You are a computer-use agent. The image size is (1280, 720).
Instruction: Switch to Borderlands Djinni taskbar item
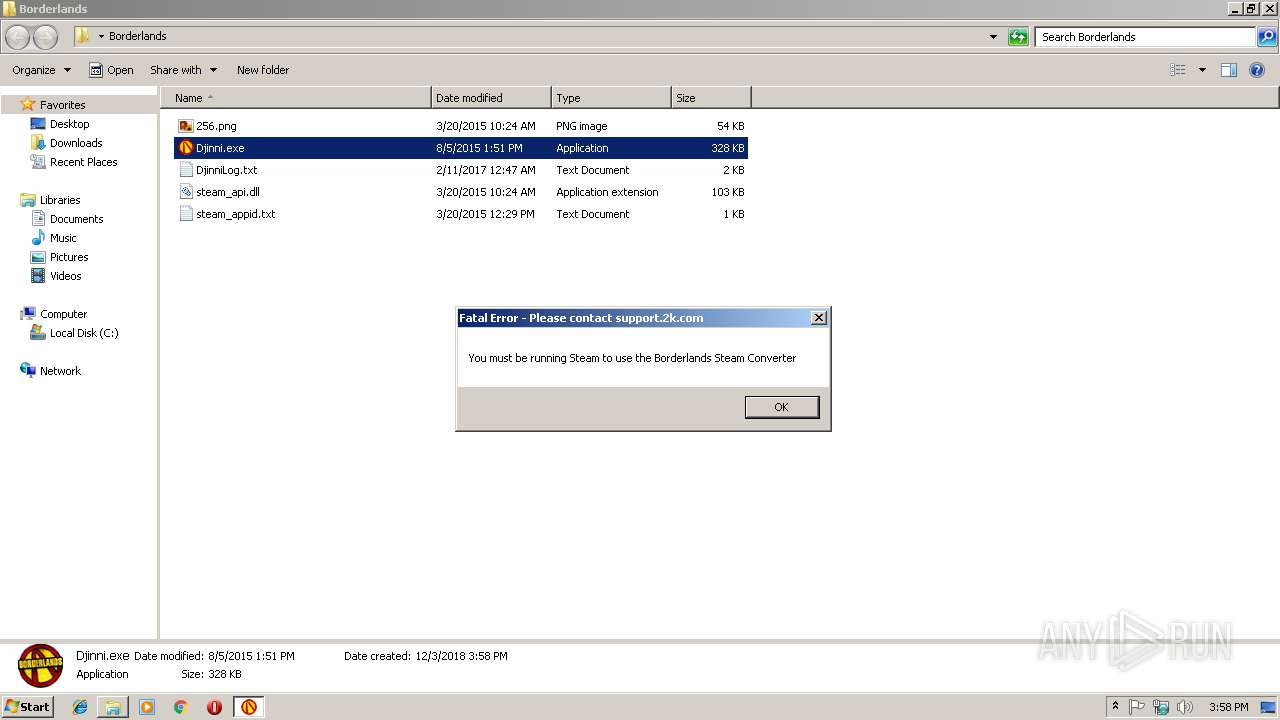(x=249, y=707)
